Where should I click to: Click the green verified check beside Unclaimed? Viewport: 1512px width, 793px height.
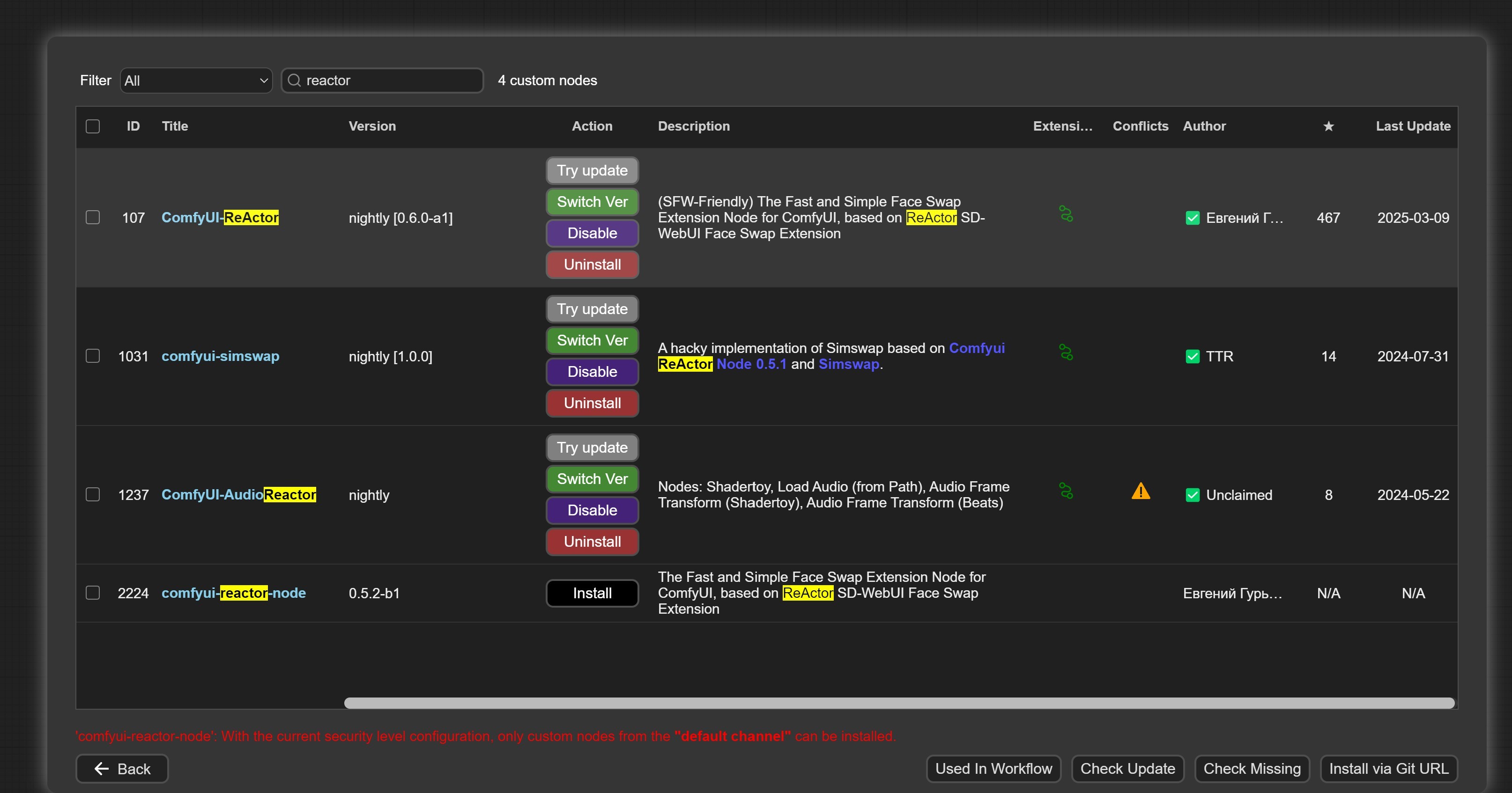pos(1192,495)
